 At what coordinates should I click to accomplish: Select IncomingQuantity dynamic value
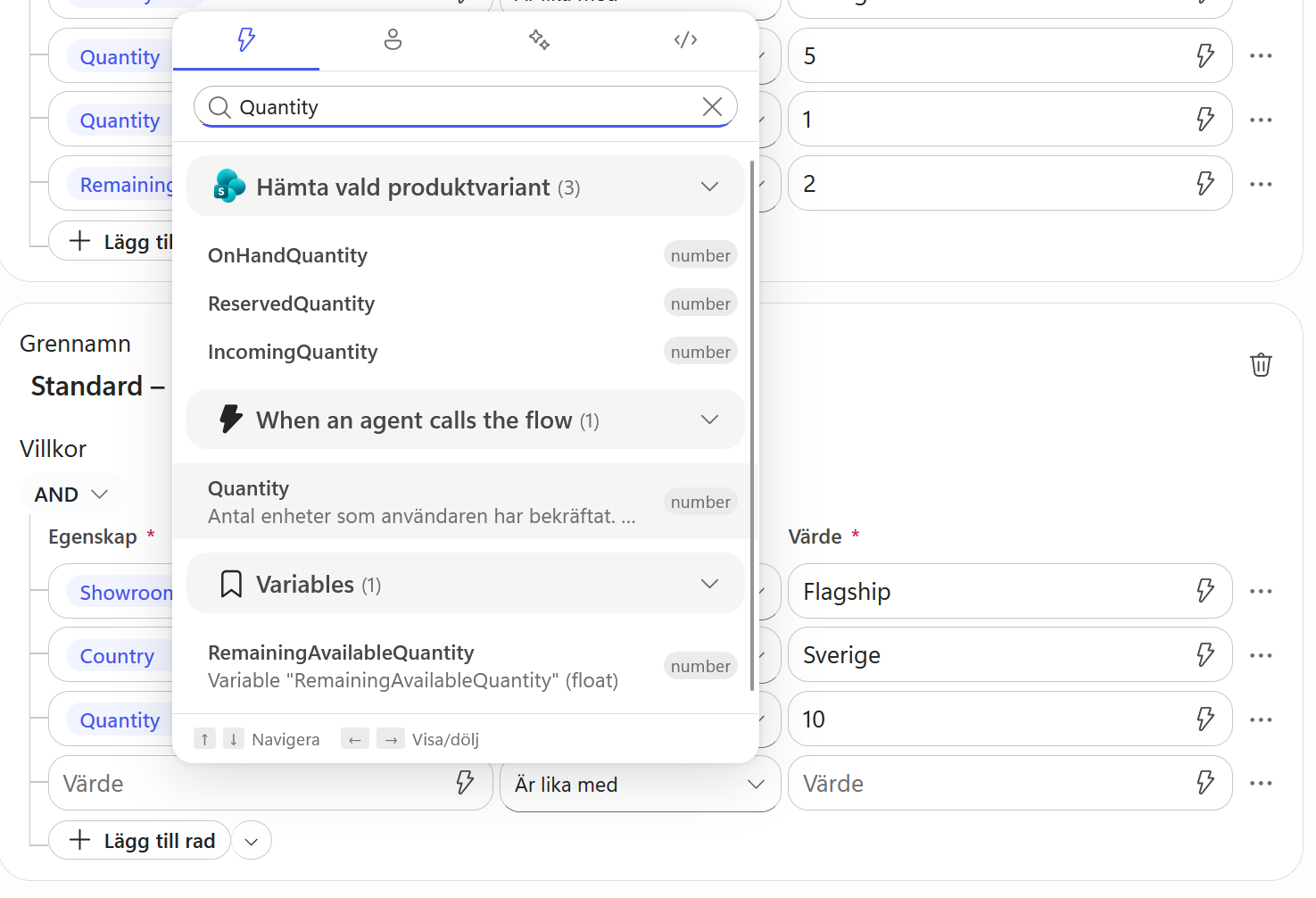click(466, 352)
